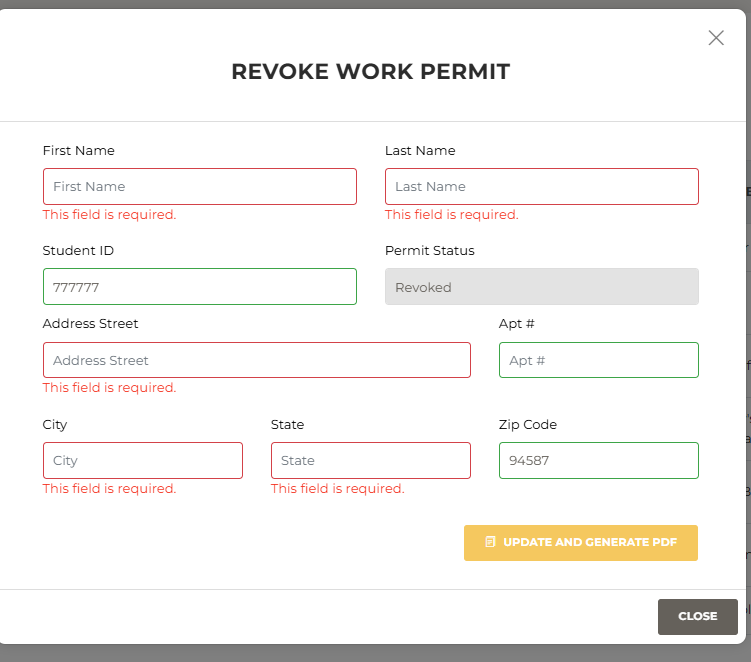The height and width of the screenshot is (662, 751).
Task: Click the Zip Code label
Action: [528, 424]
